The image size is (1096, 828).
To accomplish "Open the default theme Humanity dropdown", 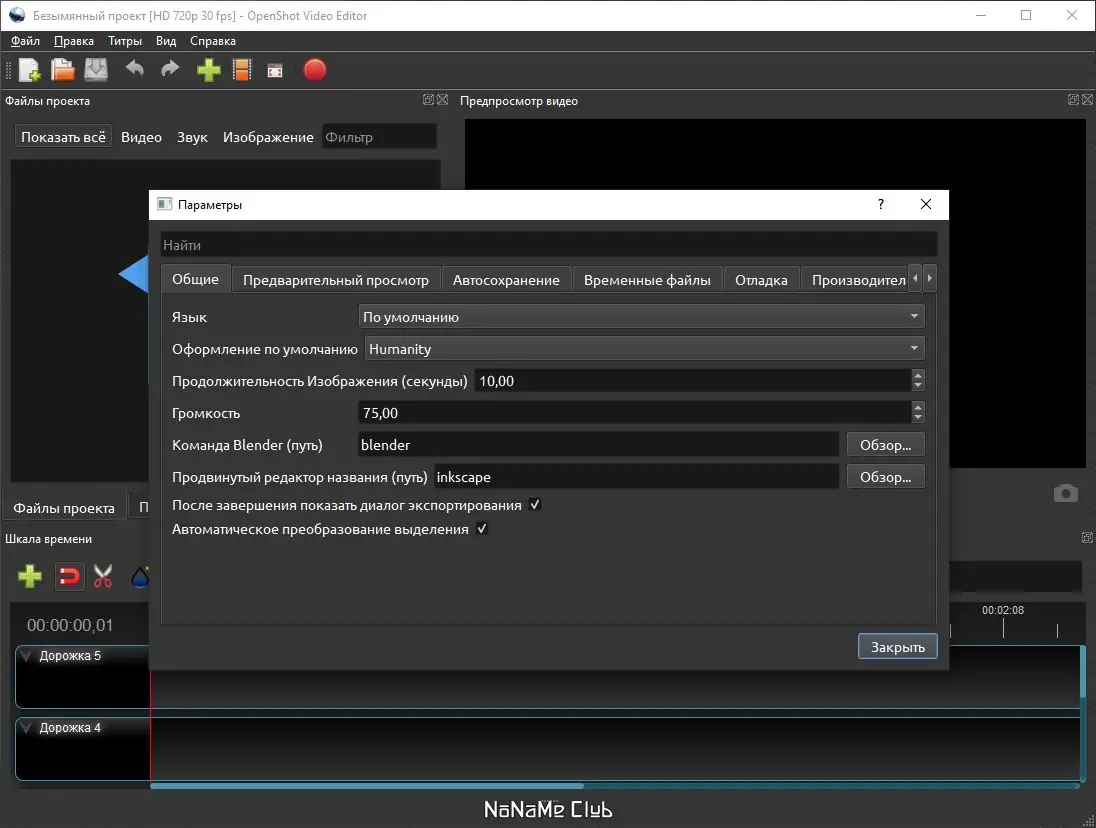I will coord(644,349).
